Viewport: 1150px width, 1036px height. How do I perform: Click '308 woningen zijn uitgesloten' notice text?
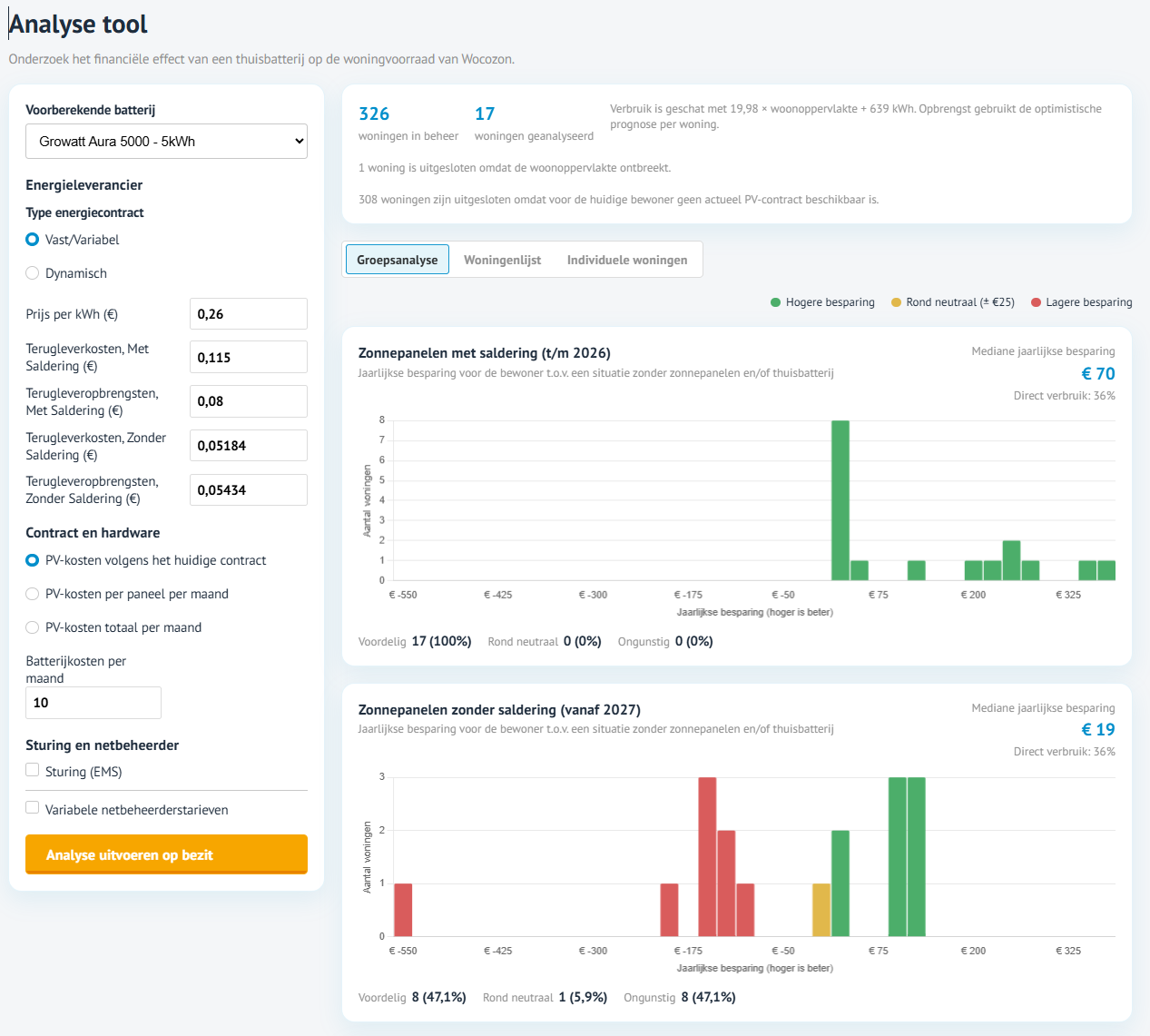click(x=618, y=200)
